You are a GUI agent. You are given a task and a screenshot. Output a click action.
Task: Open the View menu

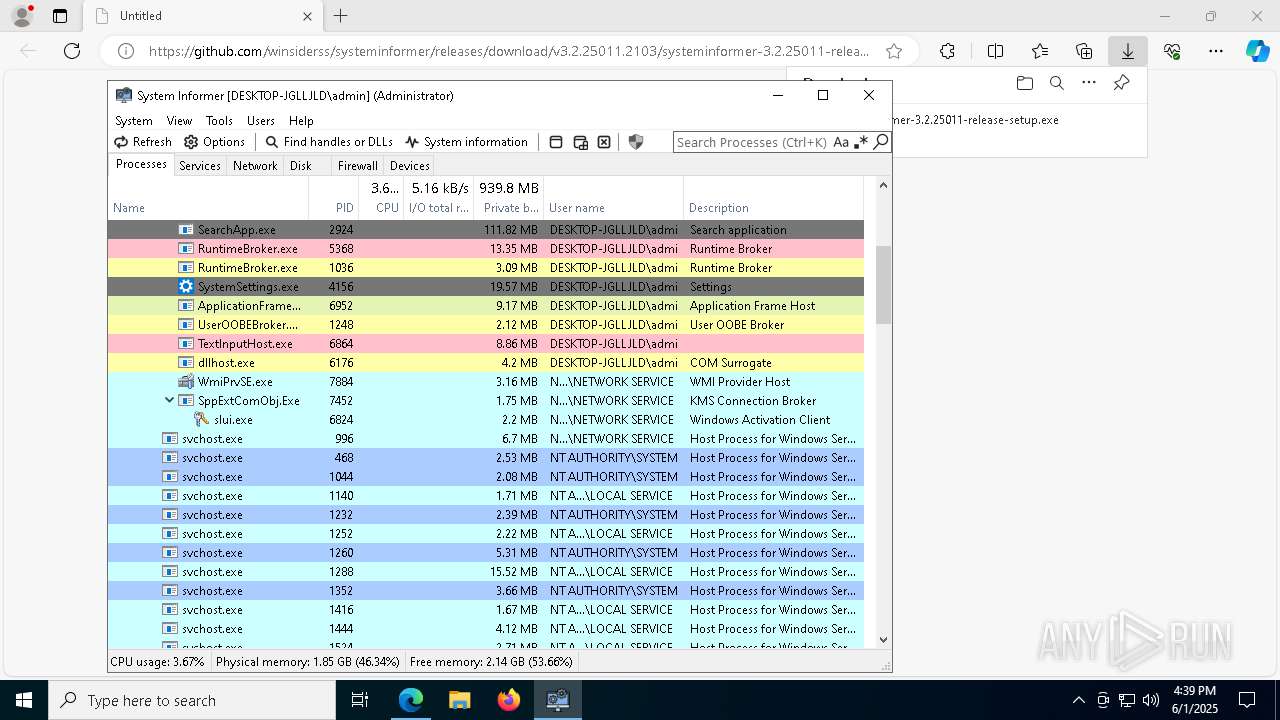point(179,120)
